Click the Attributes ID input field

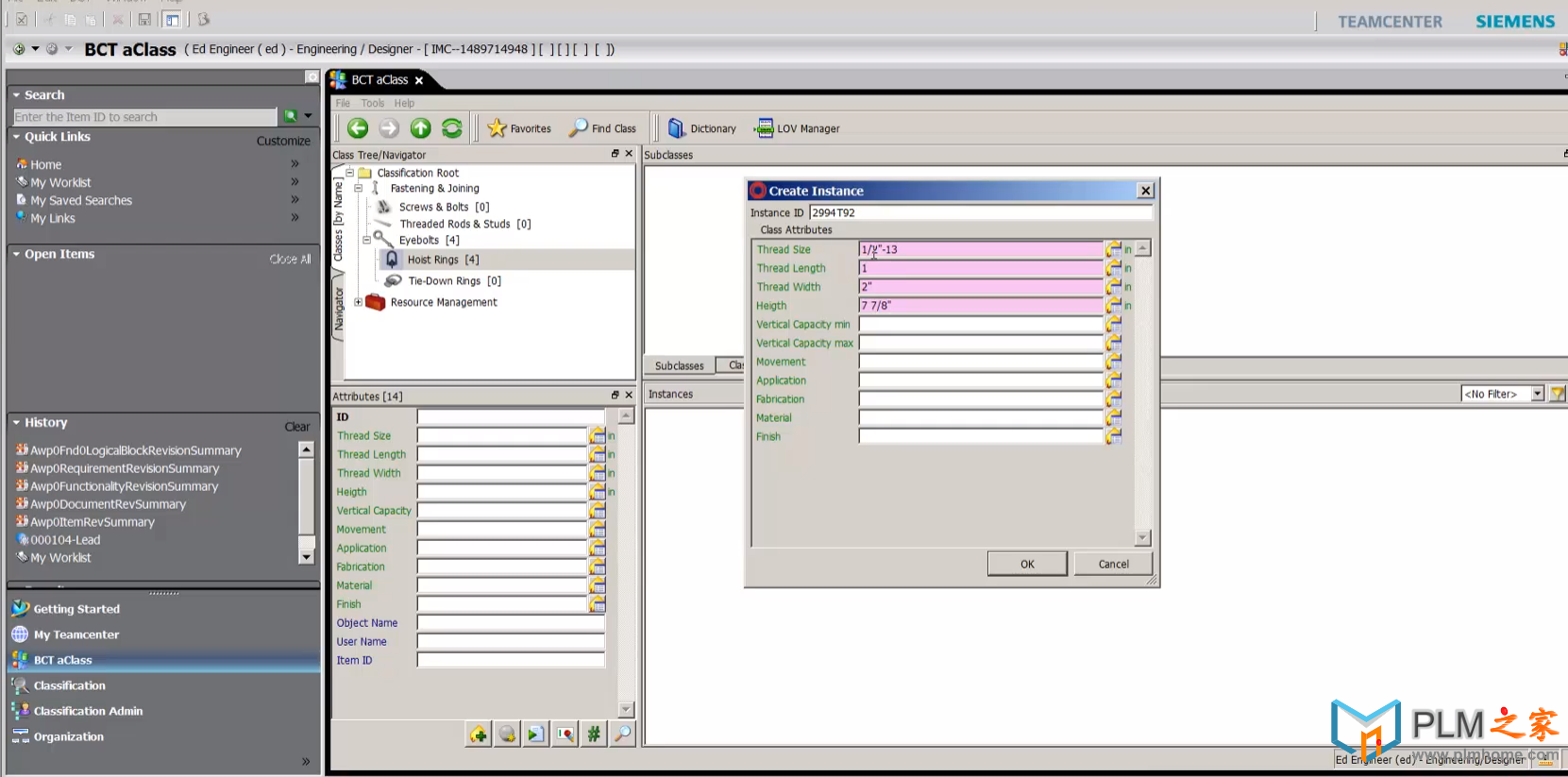coord(511,416)
